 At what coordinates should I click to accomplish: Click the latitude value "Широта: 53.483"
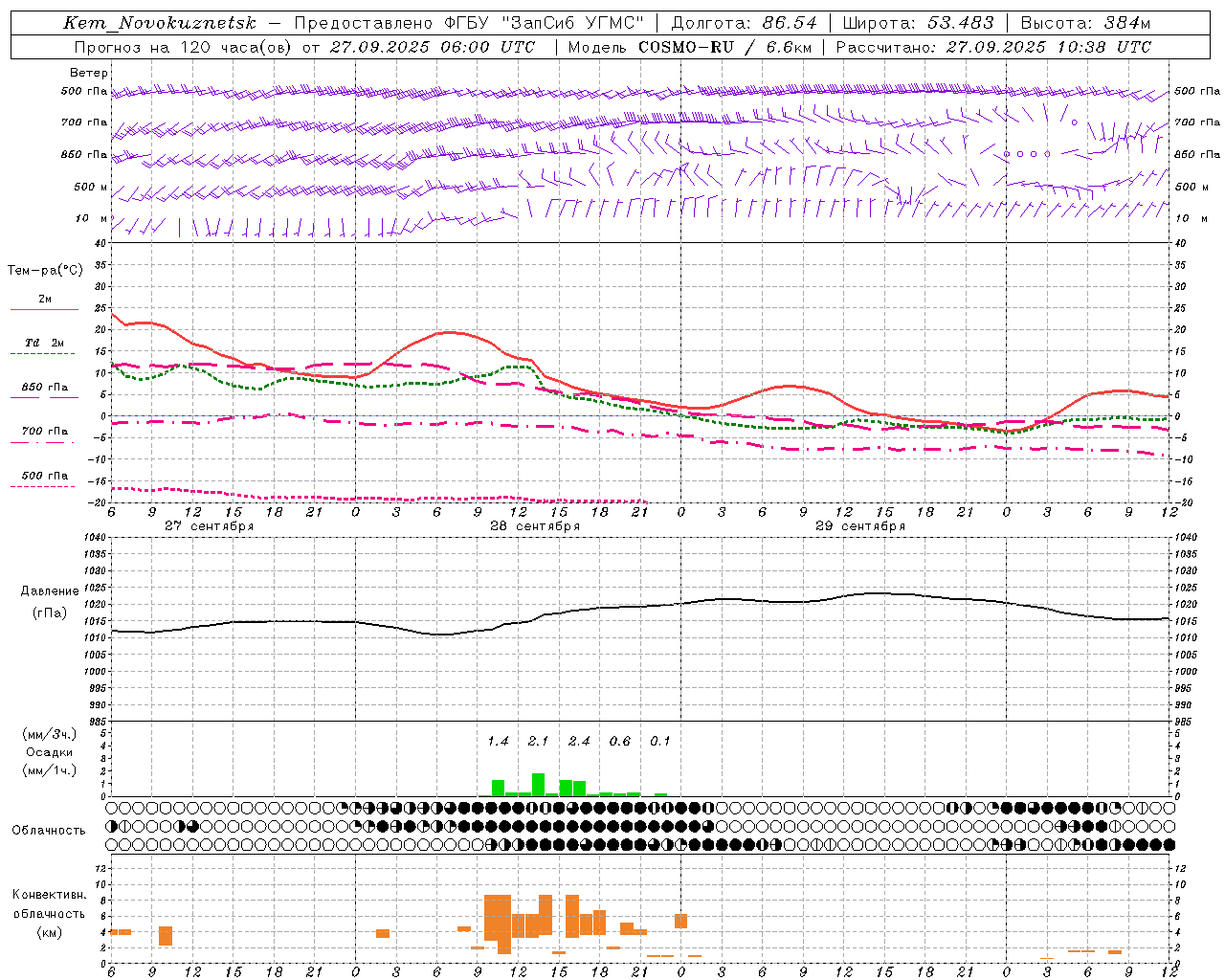pyautogui.click(x=919, y=23)
